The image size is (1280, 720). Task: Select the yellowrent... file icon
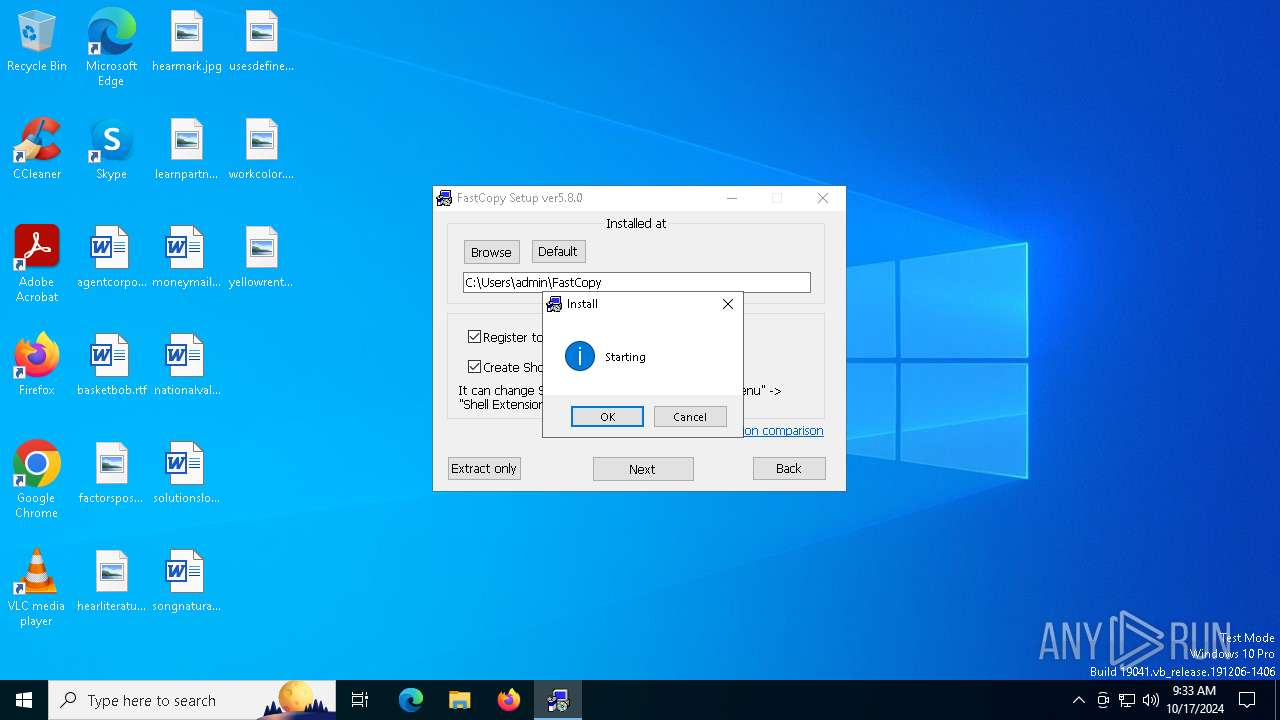(x=261, y=258)
